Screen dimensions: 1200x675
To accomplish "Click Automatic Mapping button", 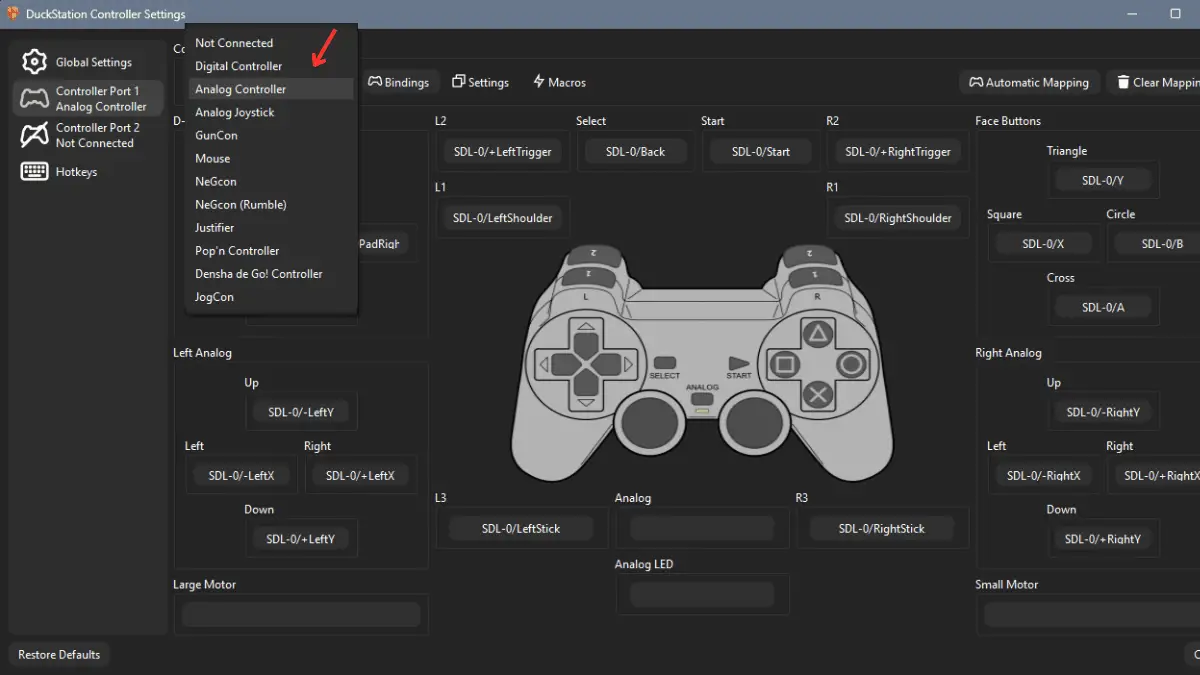I will (1029, 82).
